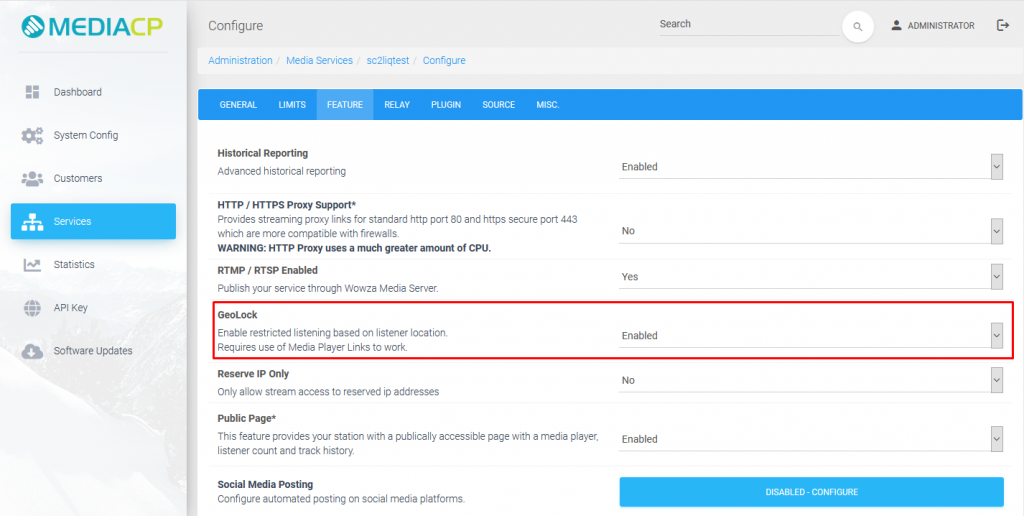
Task: Click the Dashboard sidebar icon
Action: pos(32,92)
